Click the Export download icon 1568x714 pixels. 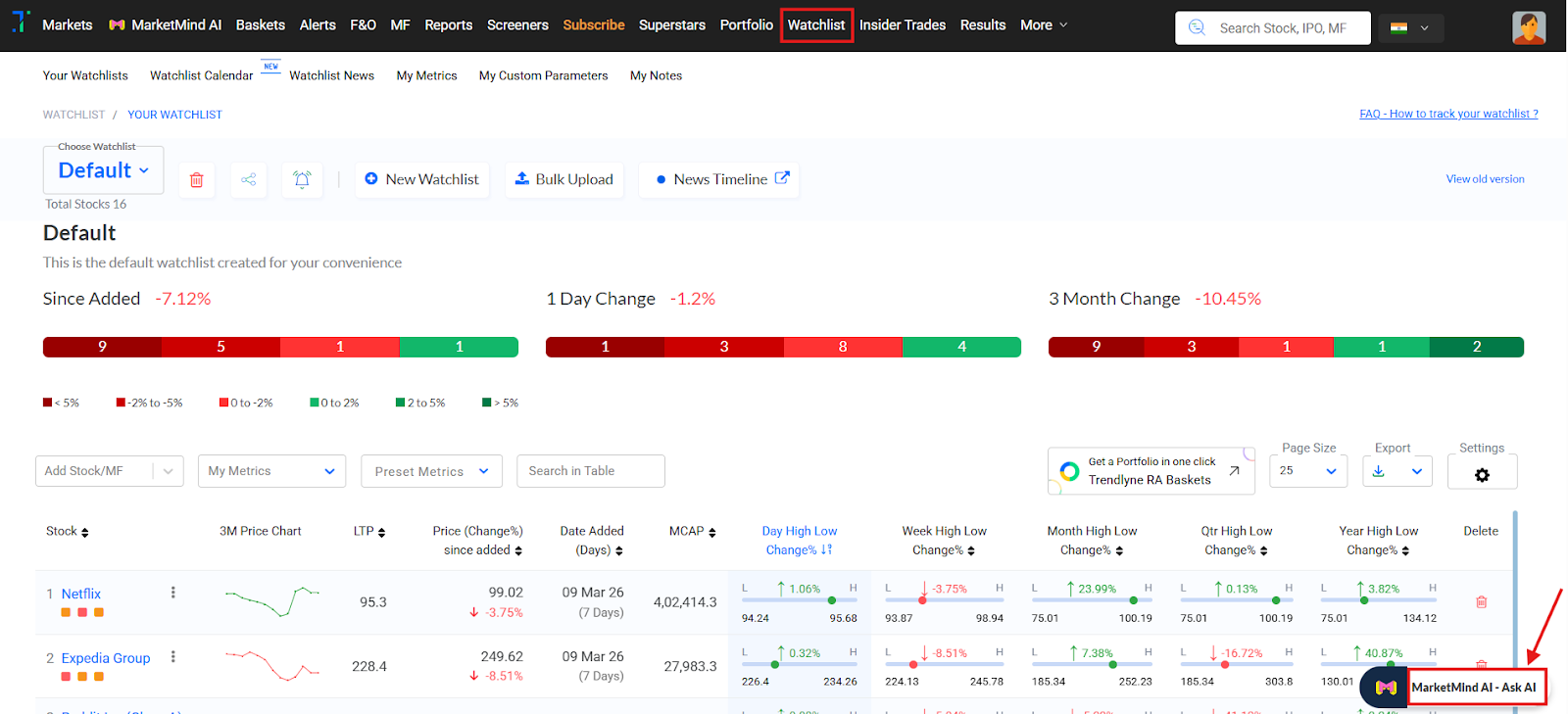coord(1378,471)
